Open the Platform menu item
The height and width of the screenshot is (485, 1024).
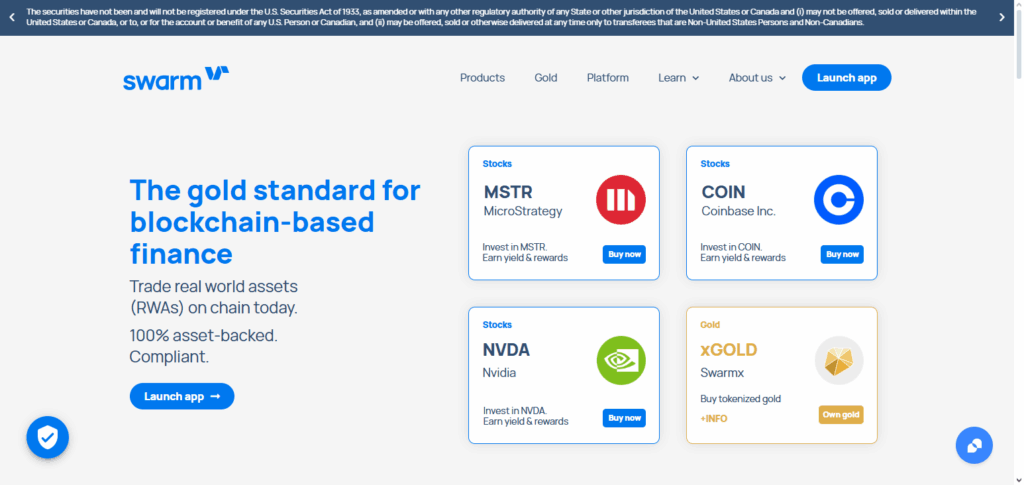[607, 78]
